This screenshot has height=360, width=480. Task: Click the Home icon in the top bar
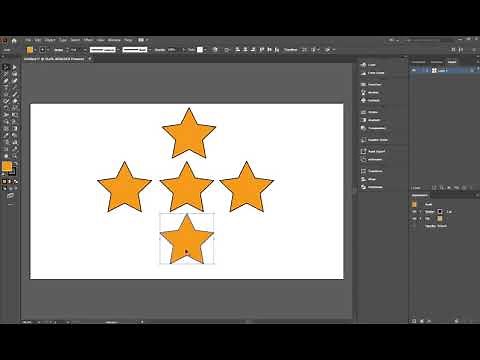(14, 41)
